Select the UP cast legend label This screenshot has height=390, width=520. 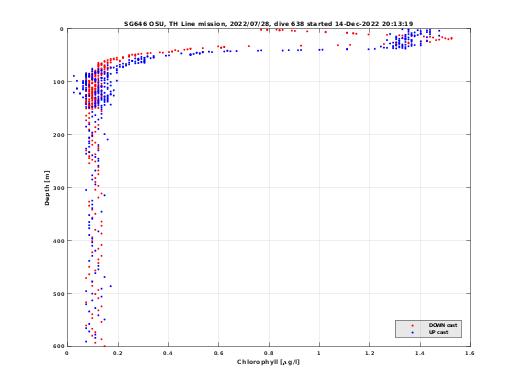pos(438,332)
